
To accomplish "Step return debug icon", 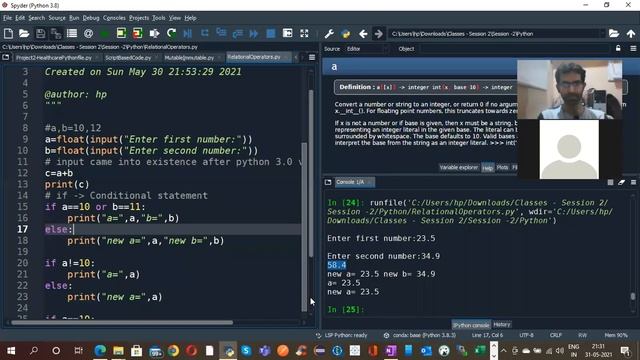I will click(x=237, y=33).
